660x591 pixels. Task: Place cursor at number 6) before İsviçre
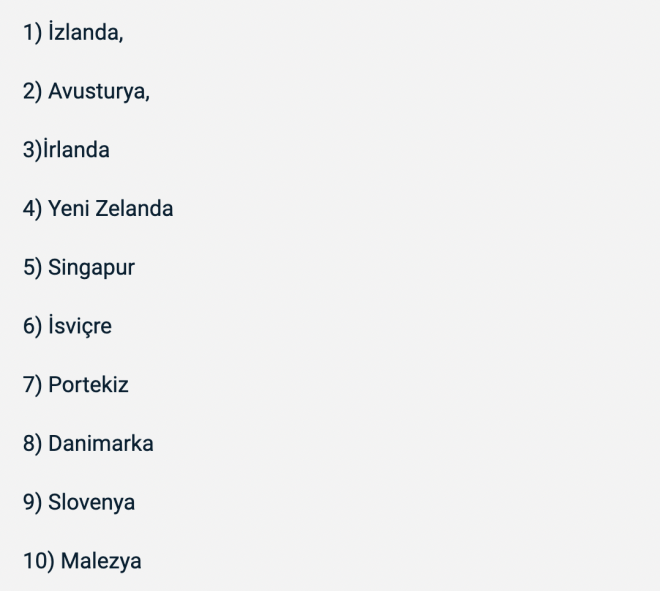coord(33,326)
